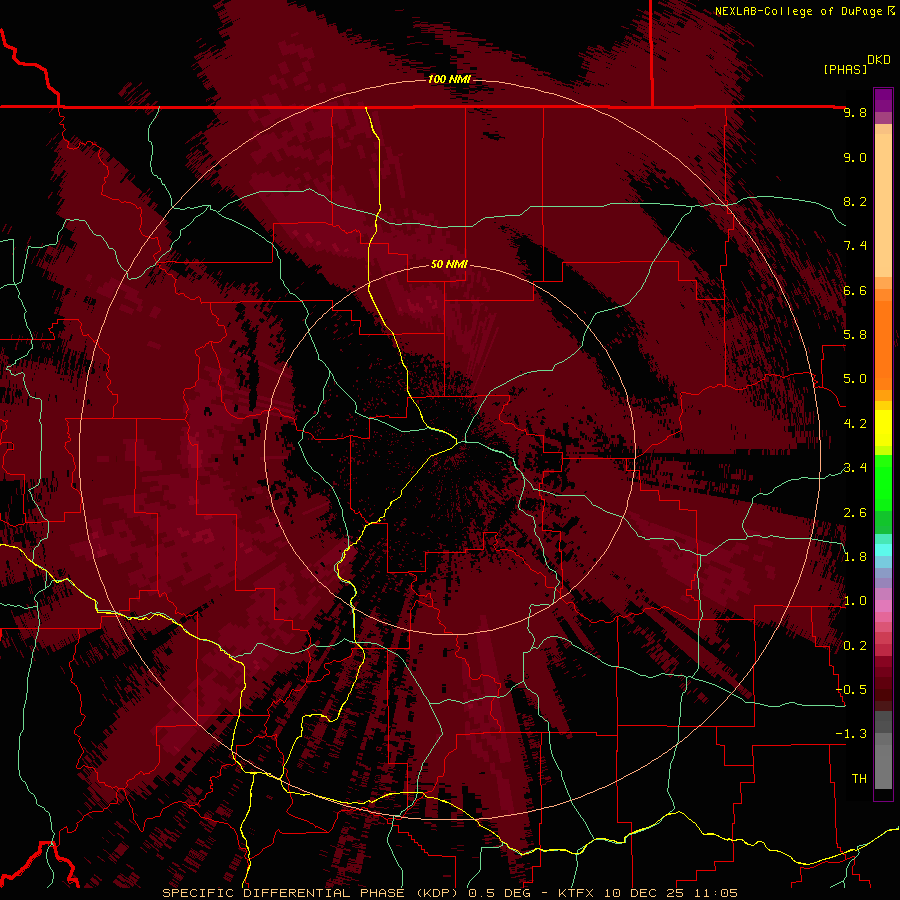Viewport: 900px width, 900px height.
Task: Pick the light peach band of the legend
Action: (883, 205)
